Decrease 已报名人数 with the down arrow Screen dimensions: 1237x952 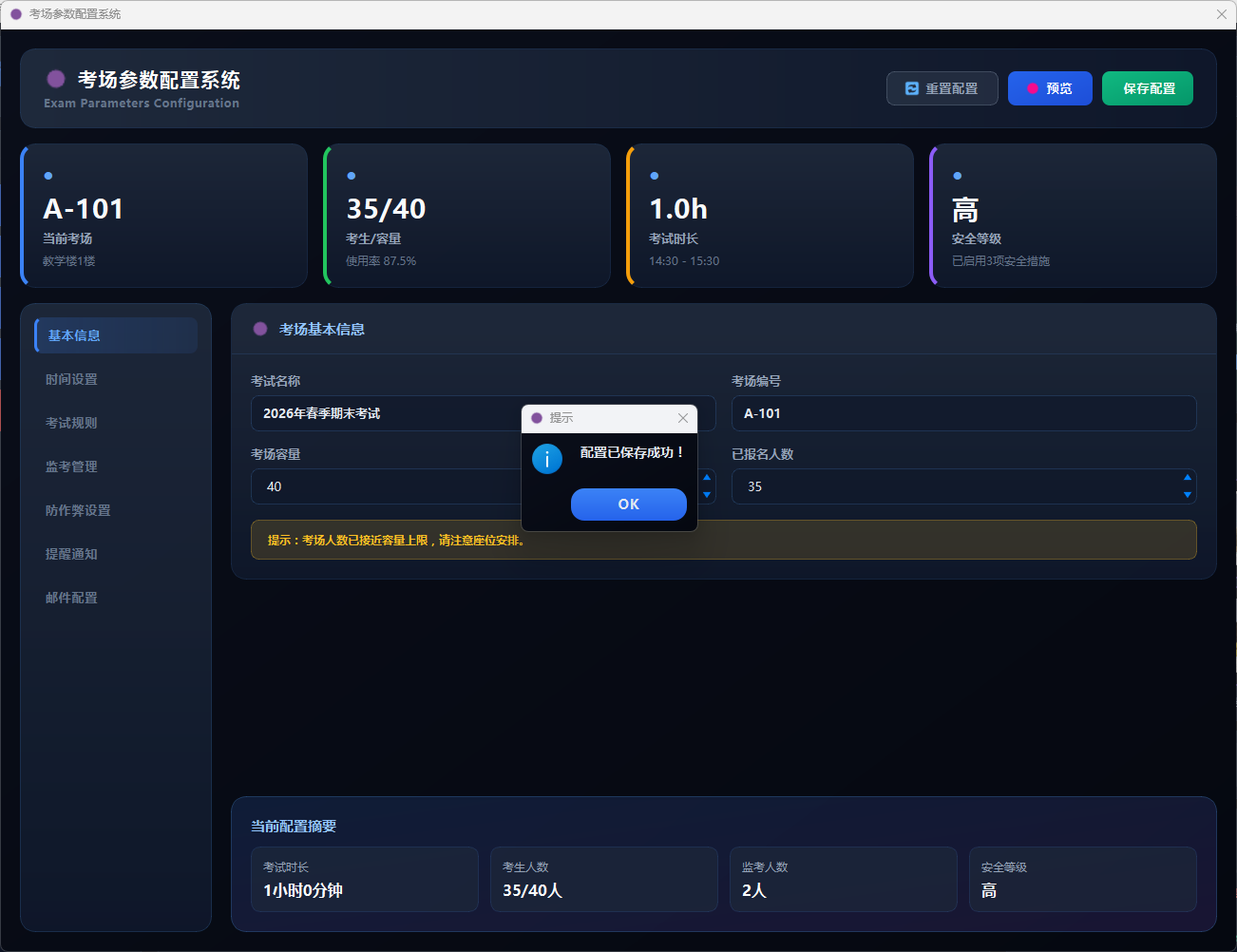coord(1187,495)
